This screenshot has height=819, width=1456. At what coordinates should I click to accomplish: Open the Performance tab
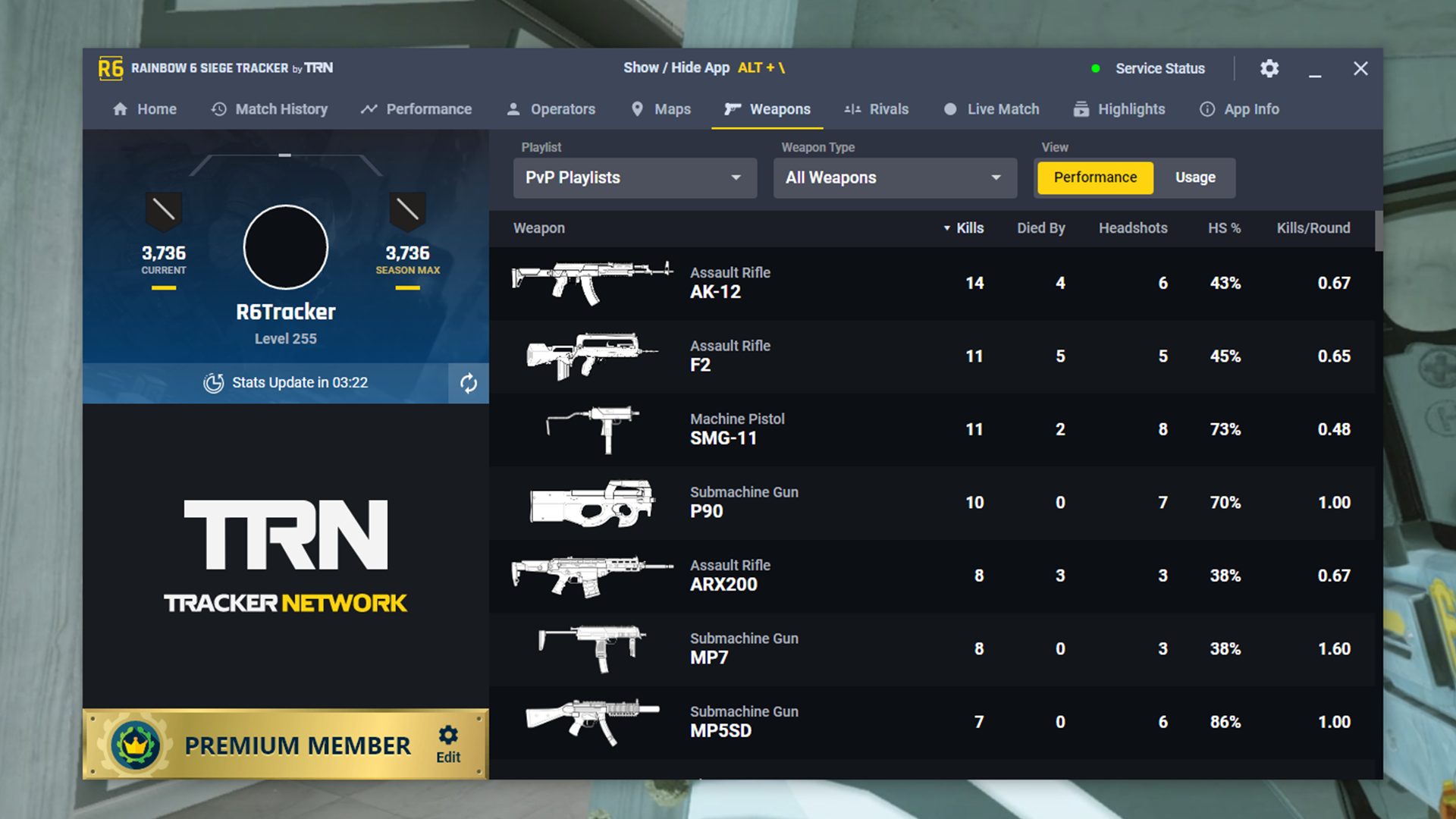click(x=416, y=109)
